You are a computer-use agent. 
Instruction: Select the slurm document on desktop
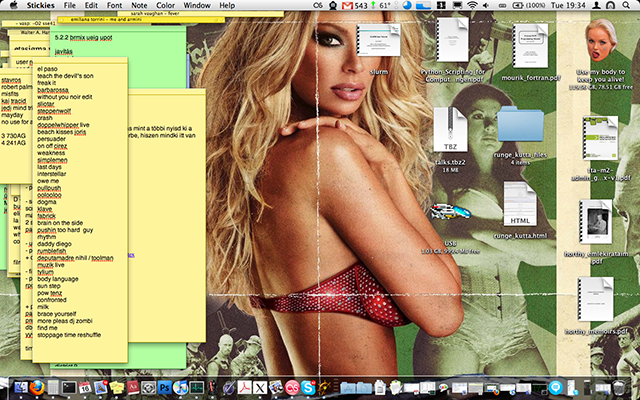click(378, 40)
